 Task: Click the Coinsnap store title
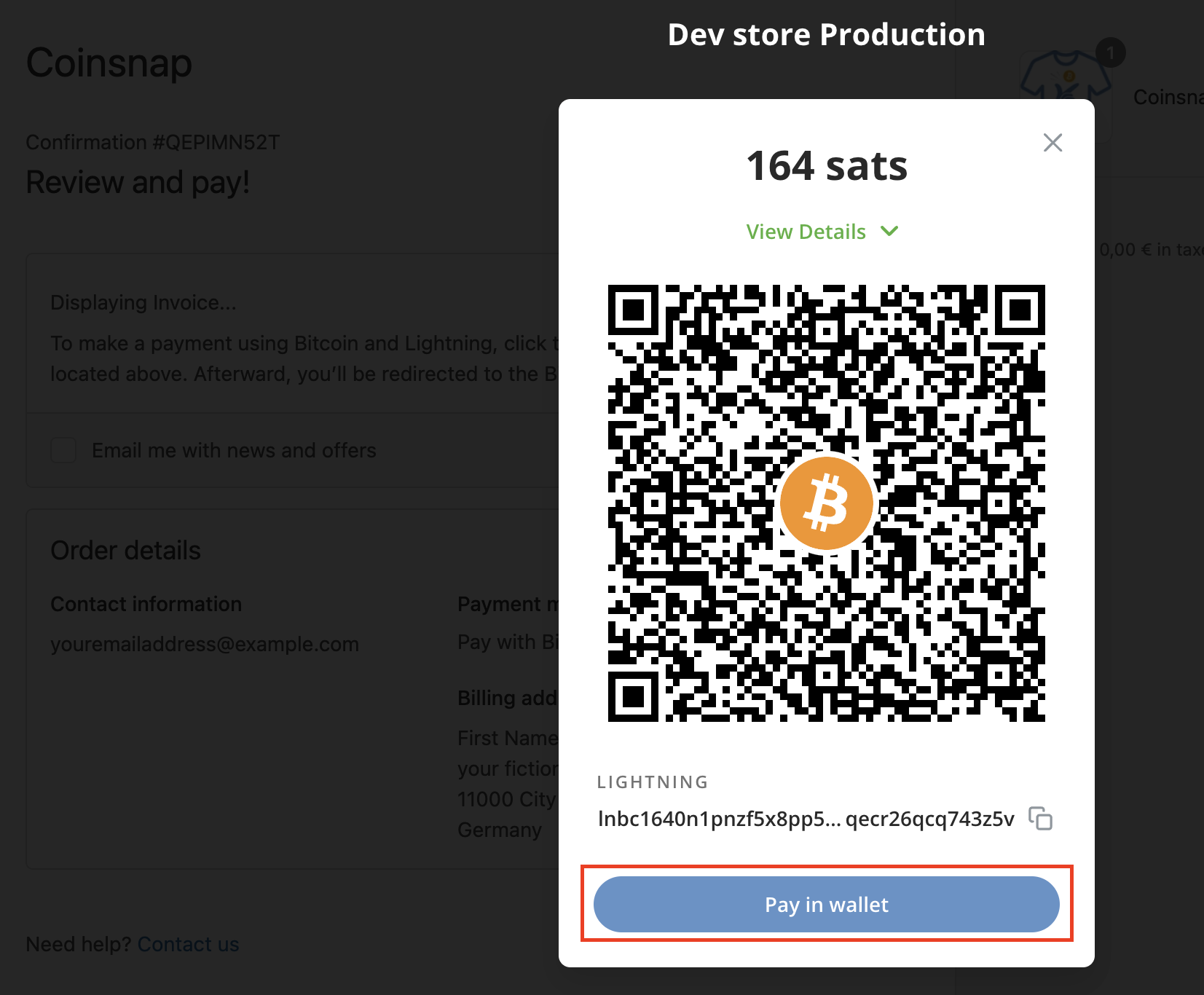[x=109, y=63]
